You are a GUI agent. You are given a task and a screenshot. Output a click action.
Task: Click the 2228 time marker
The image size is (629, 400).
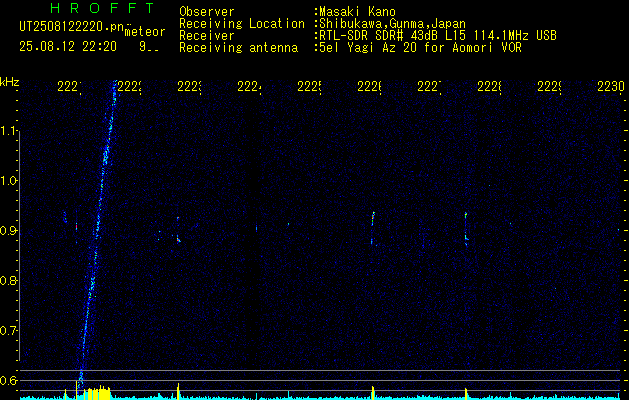pyautogui.click(x=489, y=86)
